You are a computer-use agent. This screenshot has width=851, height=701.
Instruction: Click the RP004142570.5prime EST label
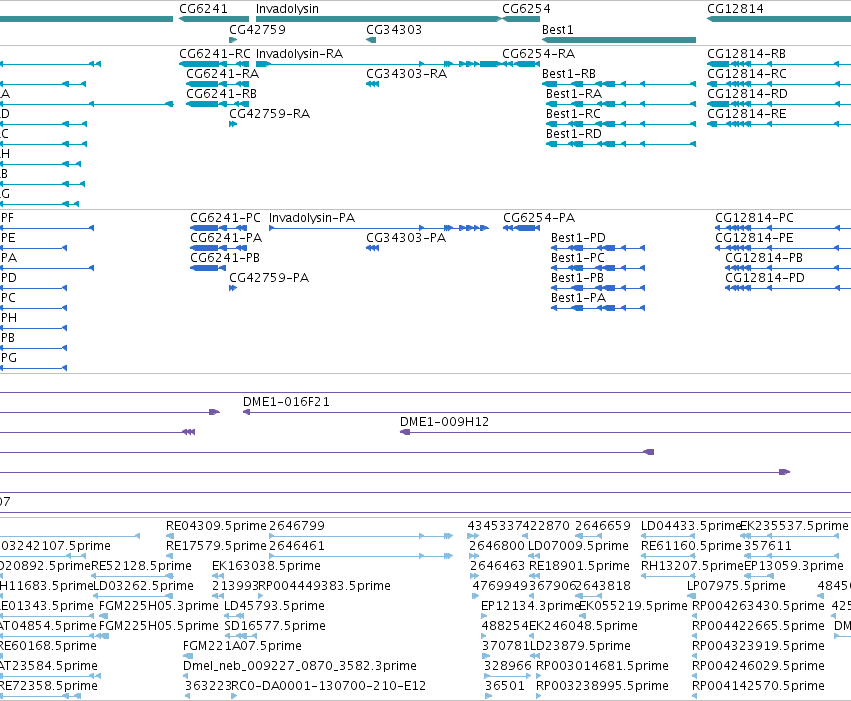(x=758, y=686)
